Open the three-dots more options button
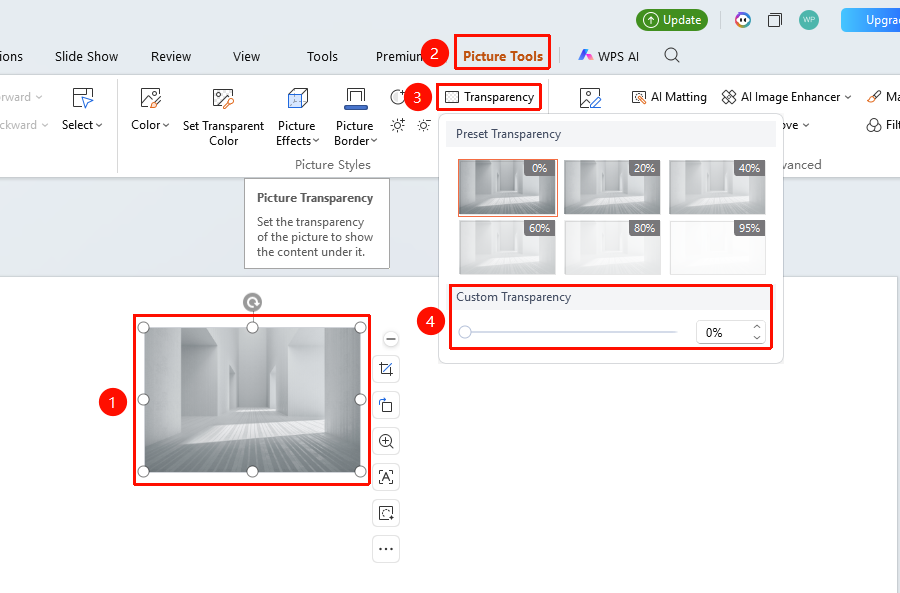 tap(386, 549)
